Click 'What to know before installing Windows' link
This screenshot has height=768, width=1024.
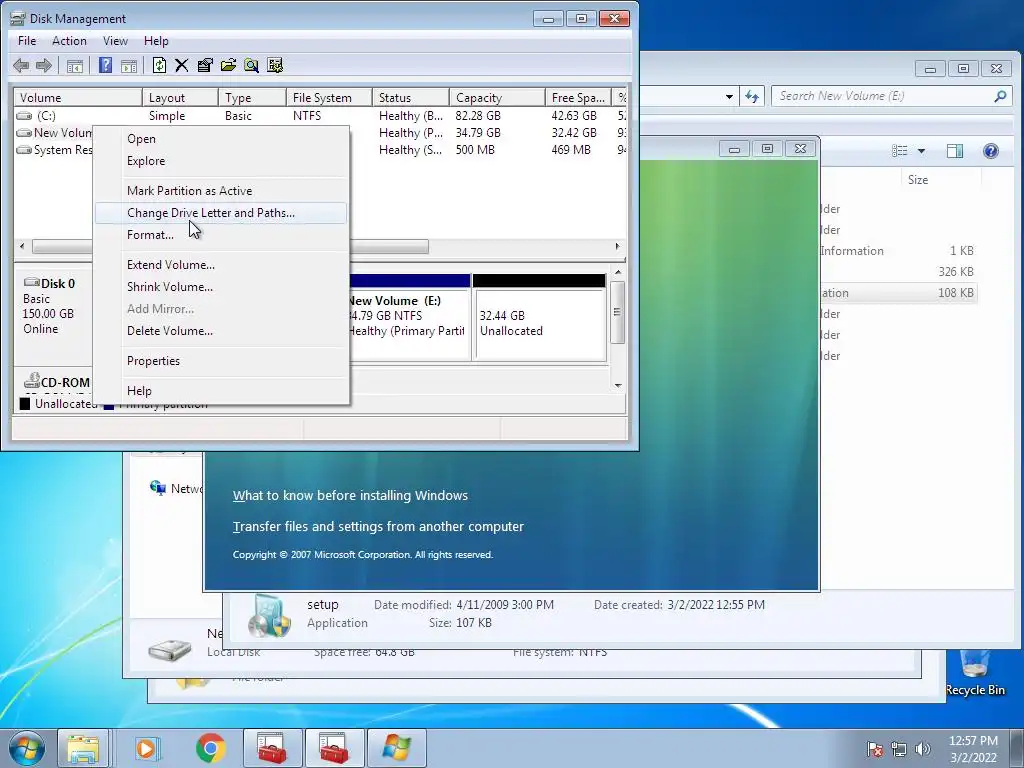tap(350, 496)
